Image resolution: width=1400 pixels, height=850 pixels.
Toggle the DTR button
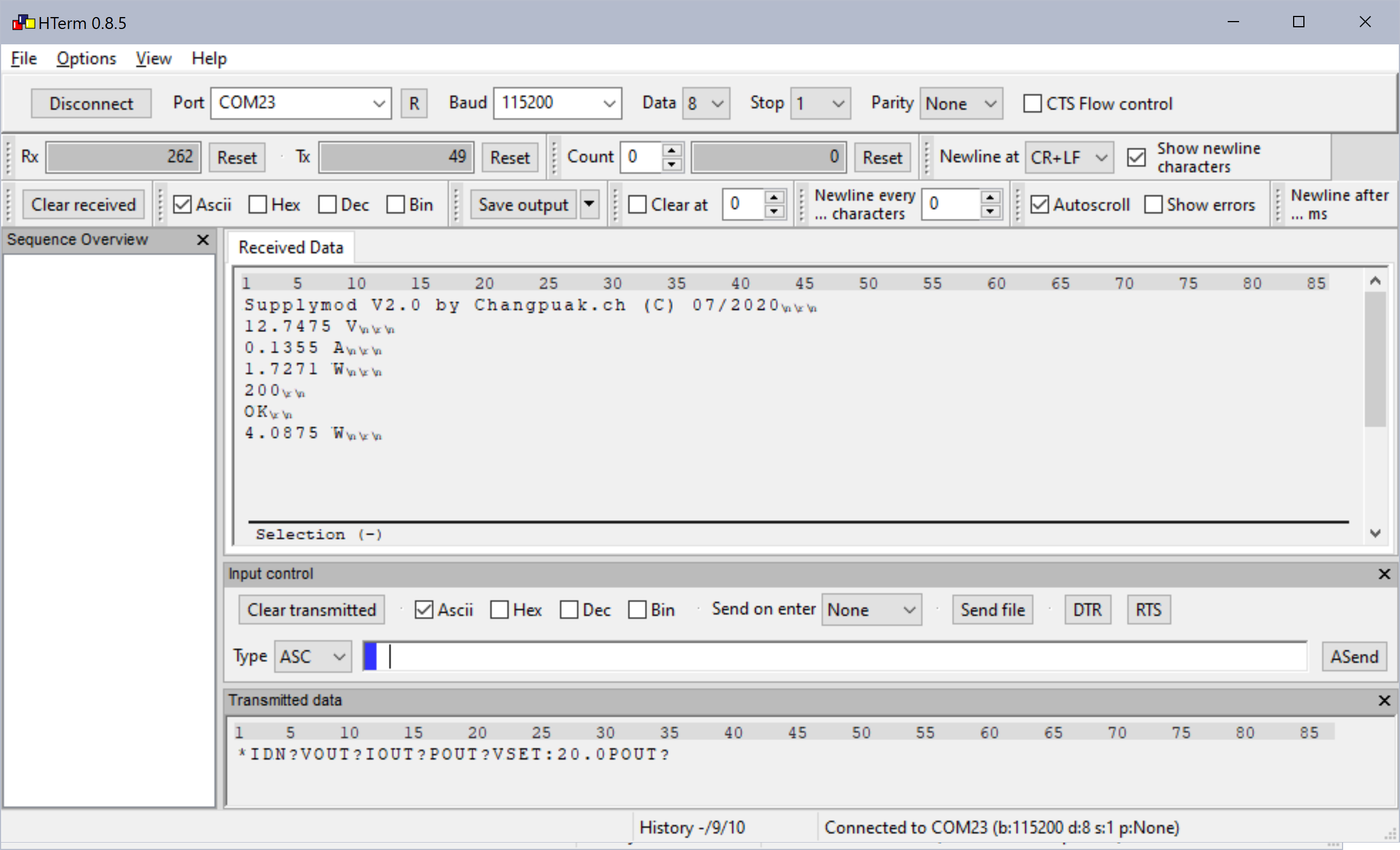pyautogui.click(x=1087, y=609)
